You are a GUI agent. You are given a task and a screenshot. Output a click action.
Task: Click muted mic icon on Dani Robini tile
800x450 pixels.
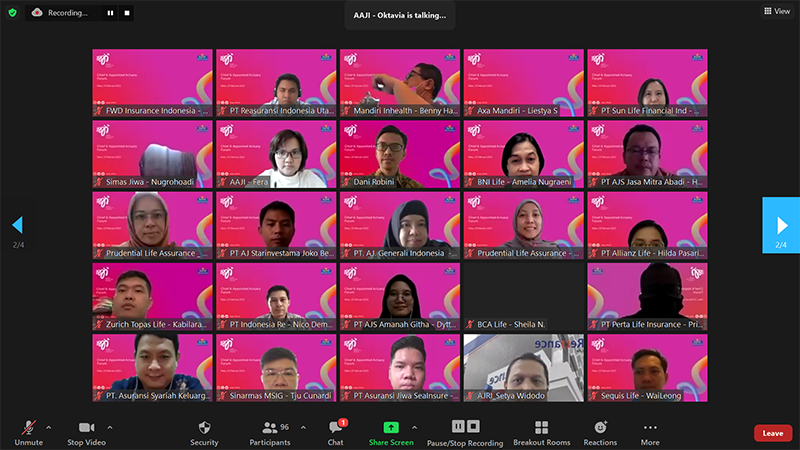[346, 182]
